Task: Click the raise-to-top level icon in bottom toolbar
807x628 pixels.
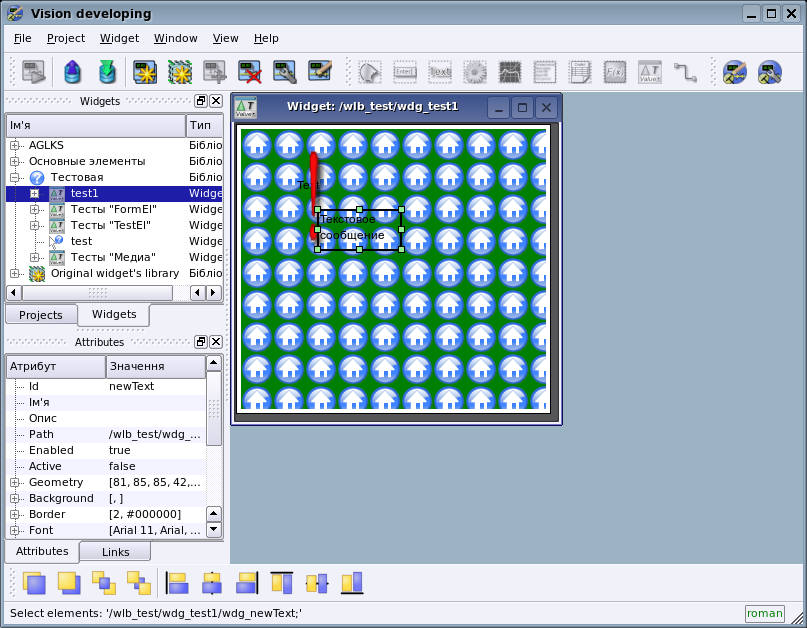Action: click(34, 582)
